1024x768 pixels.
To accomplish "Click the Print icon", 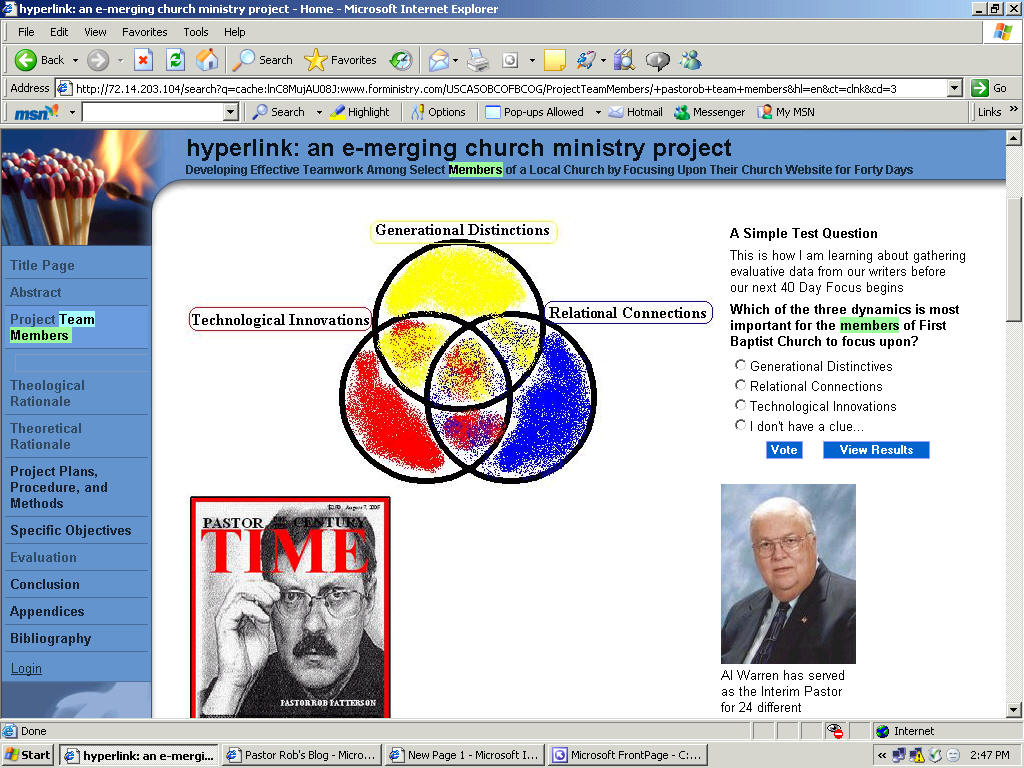I will (x=478, y=60).
